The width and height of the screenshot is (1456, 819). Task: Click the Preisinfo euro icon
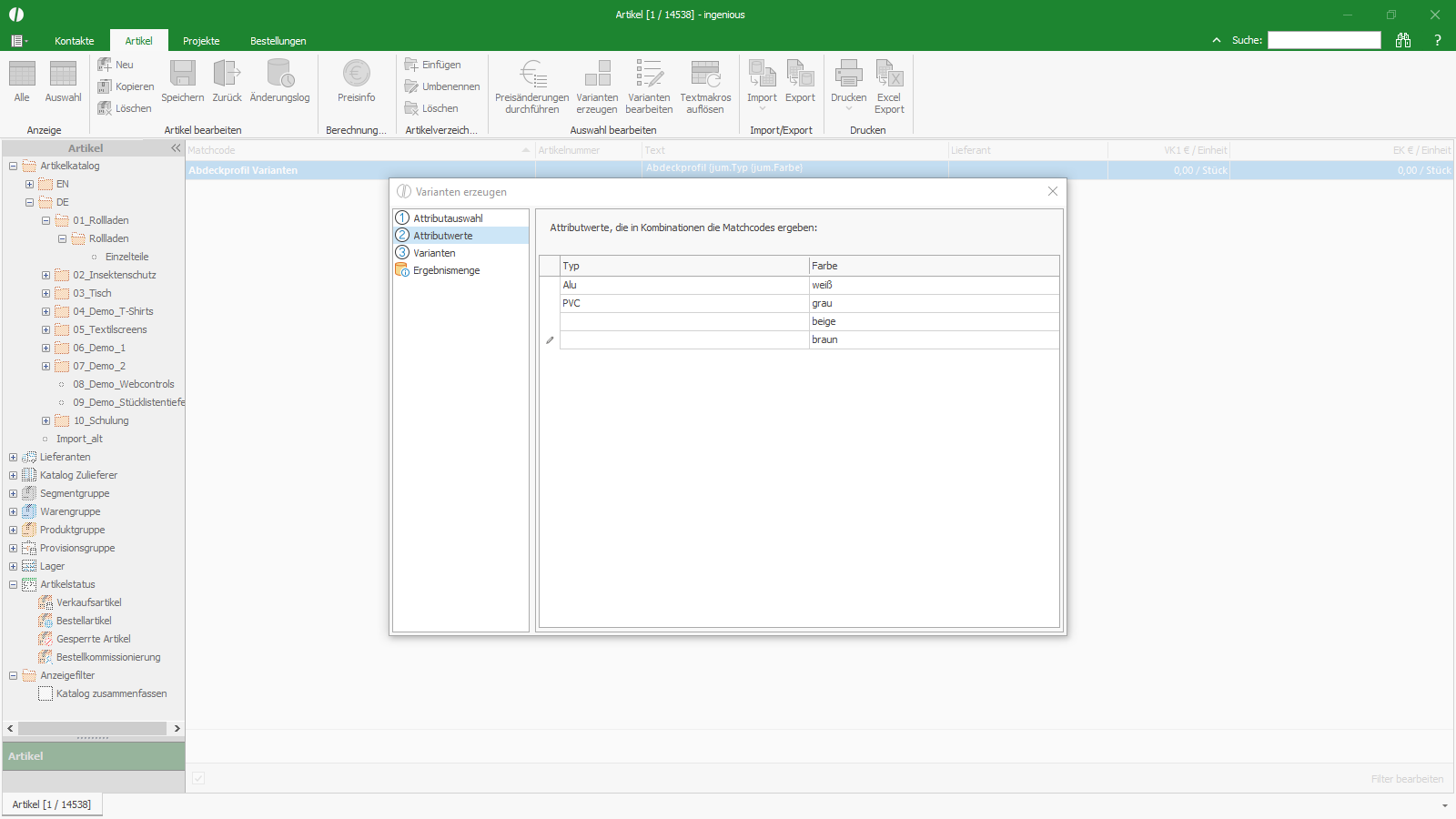pos(356,74)
